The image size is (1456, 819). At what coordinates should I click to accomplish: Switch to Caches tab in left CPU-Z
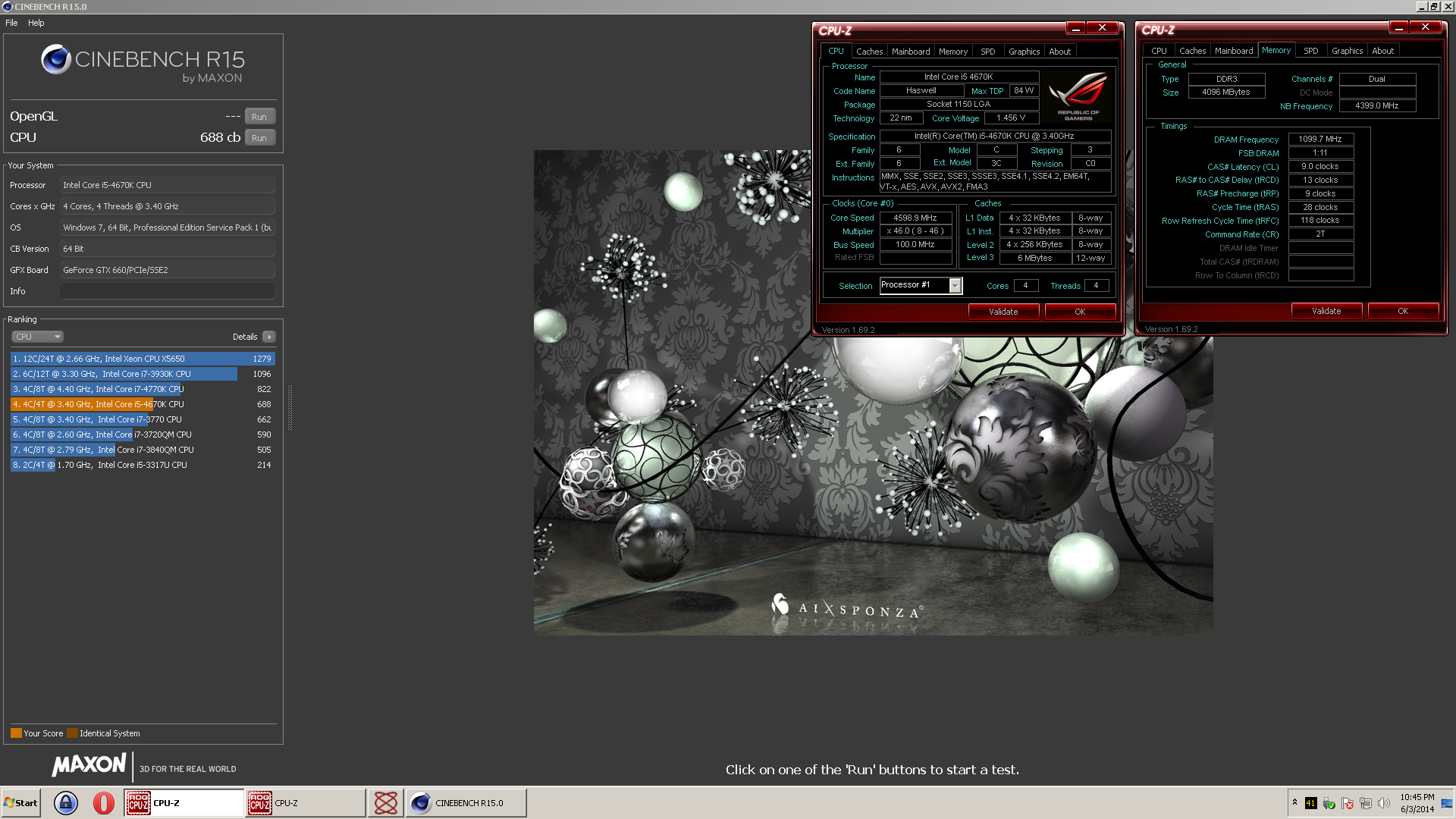click(x=869, y=52)
